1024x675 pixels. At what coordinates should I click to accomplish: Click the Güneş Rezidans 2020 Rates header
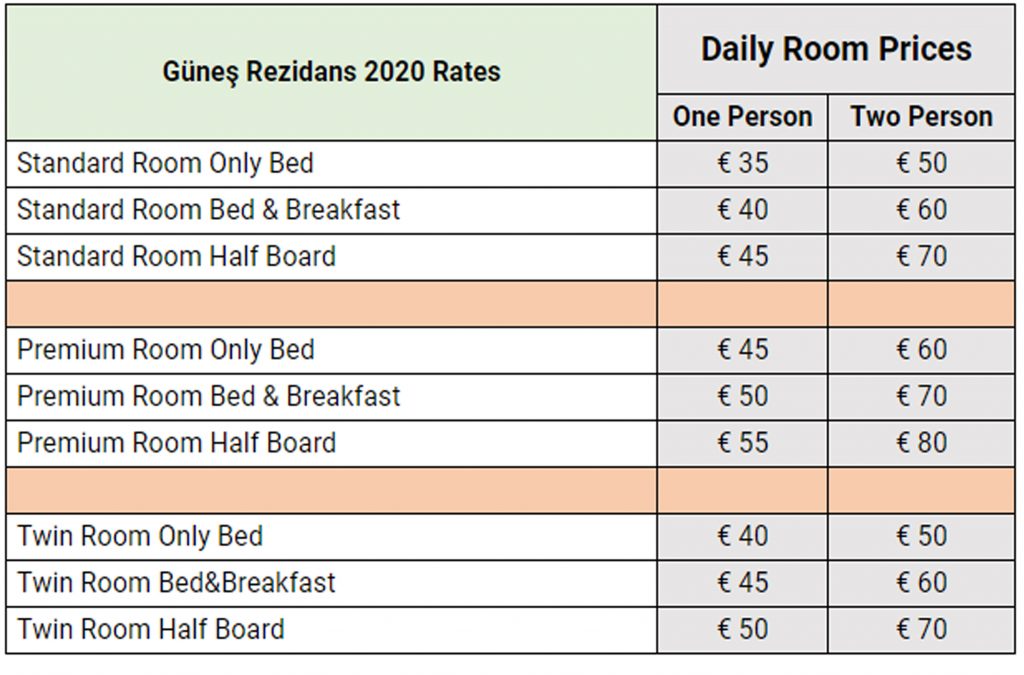(331, 72)
